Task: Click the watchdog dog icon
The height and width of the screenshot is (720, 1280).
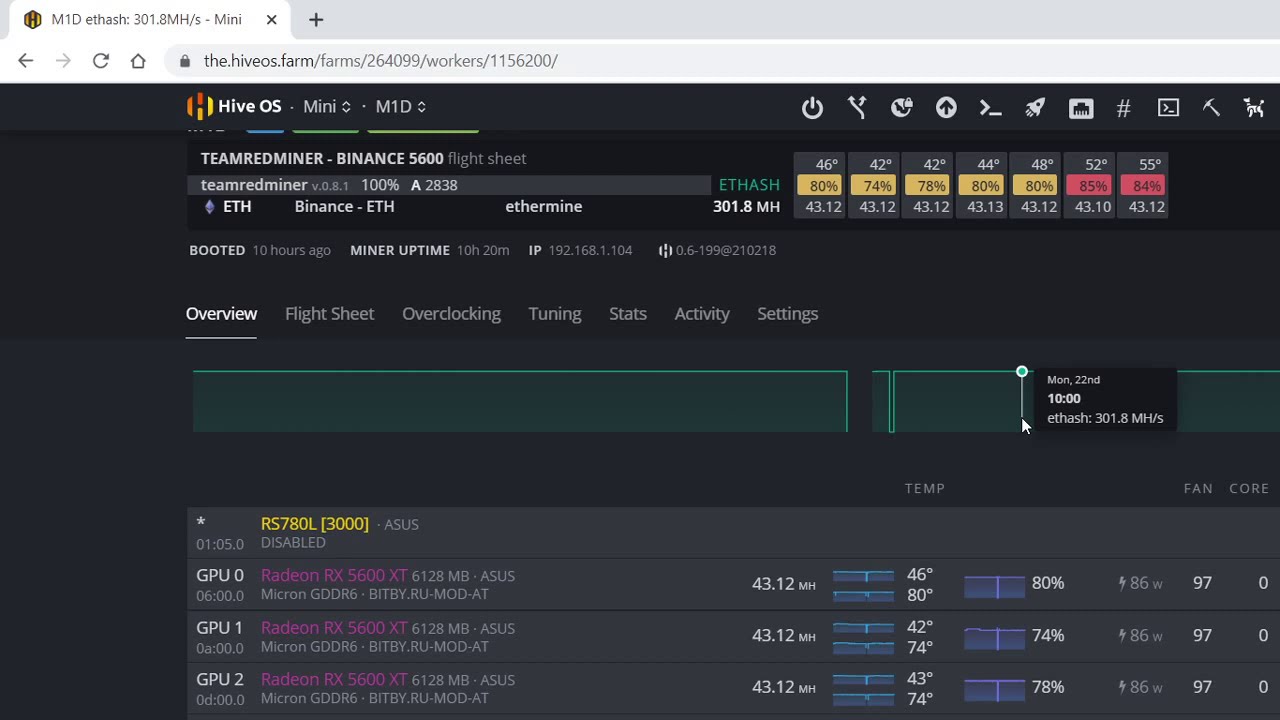Action: (1254, 108)
